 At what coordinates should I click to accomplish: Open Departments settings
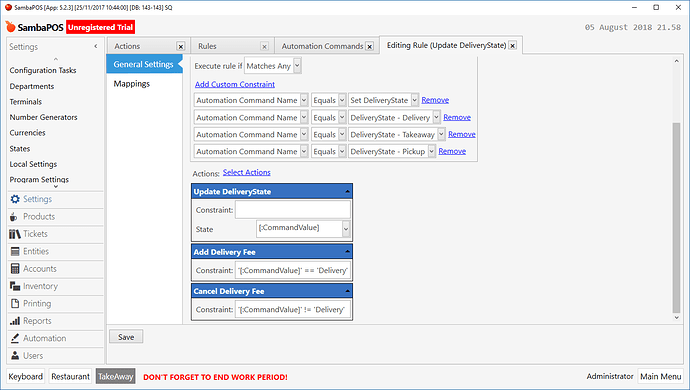click(32, 86)
